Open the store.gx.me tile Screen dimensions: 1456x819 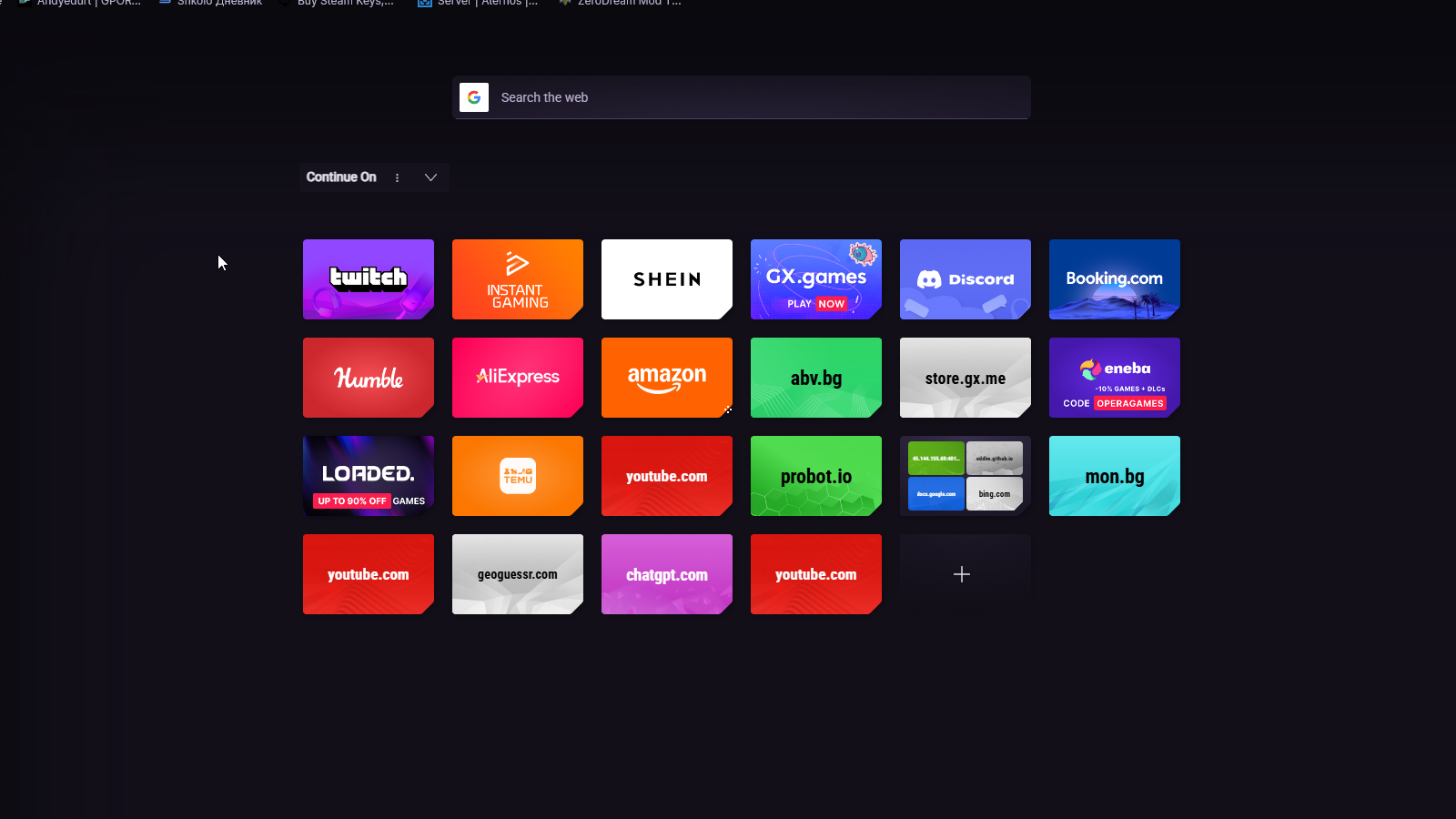point(966,378)
